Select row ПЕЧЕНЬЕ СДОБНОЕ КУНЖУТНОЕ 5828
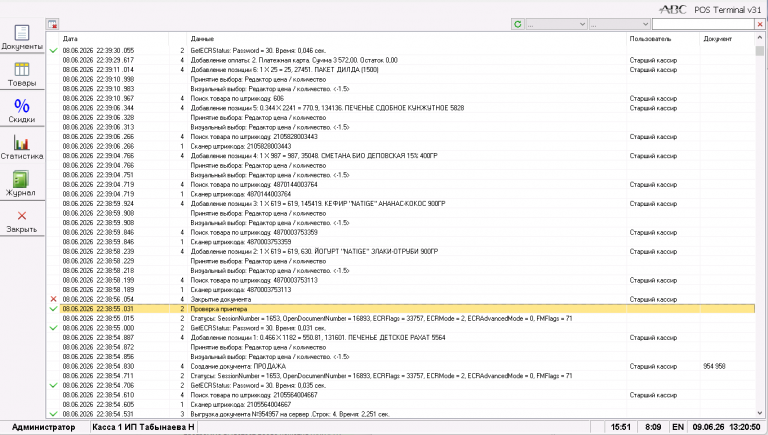This screenshot has height=435, width=768. 401,108
